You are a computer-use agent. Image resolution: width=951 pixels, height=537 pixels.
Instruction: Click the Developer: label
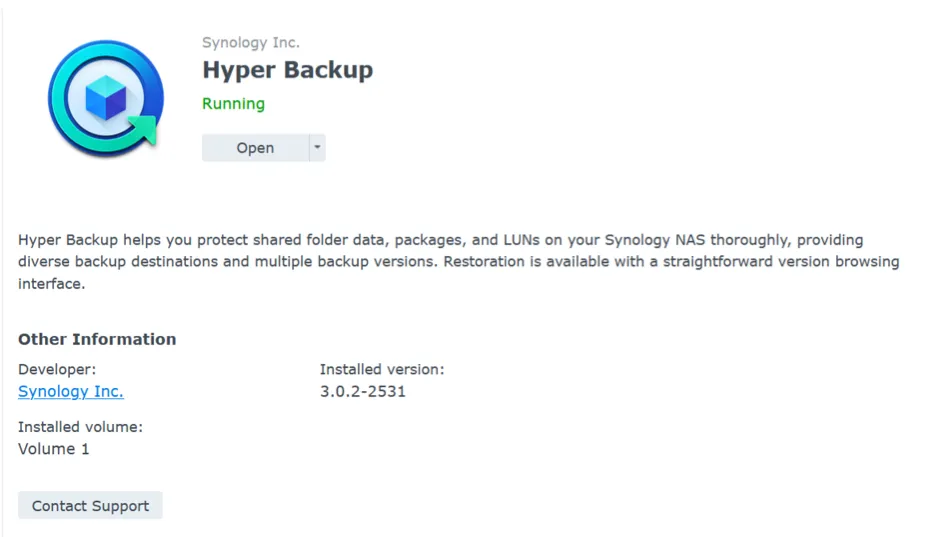57,369
